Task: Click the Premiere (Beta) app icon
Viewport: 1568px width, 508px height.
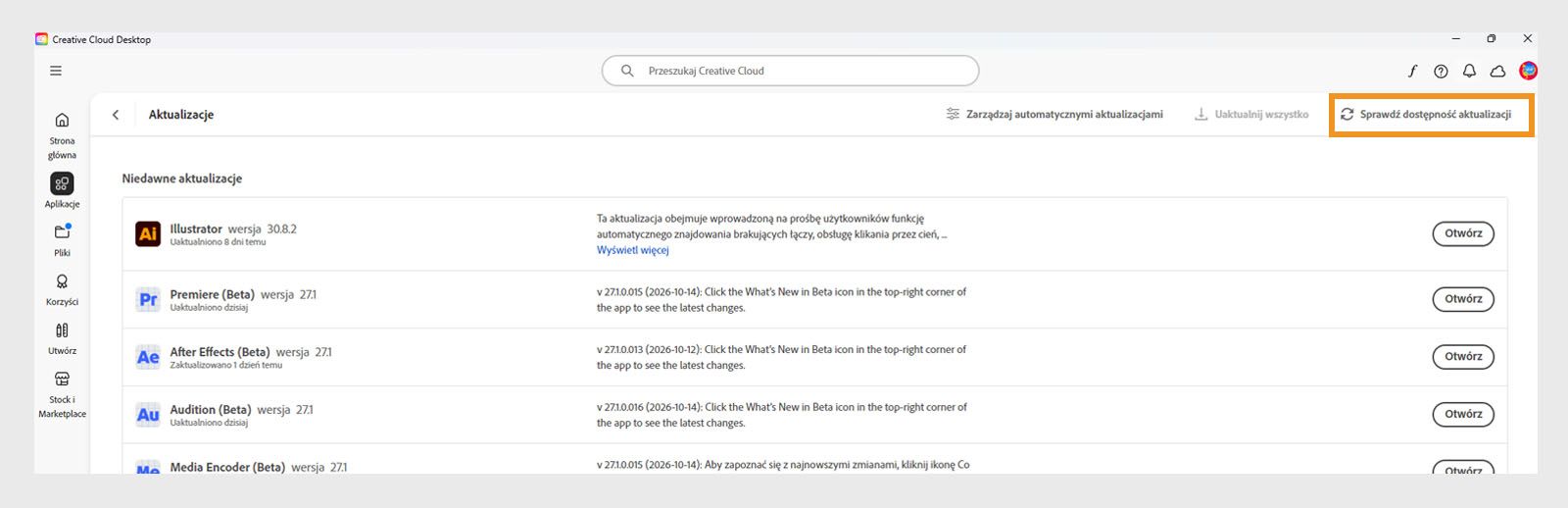Action: (148, 299)
